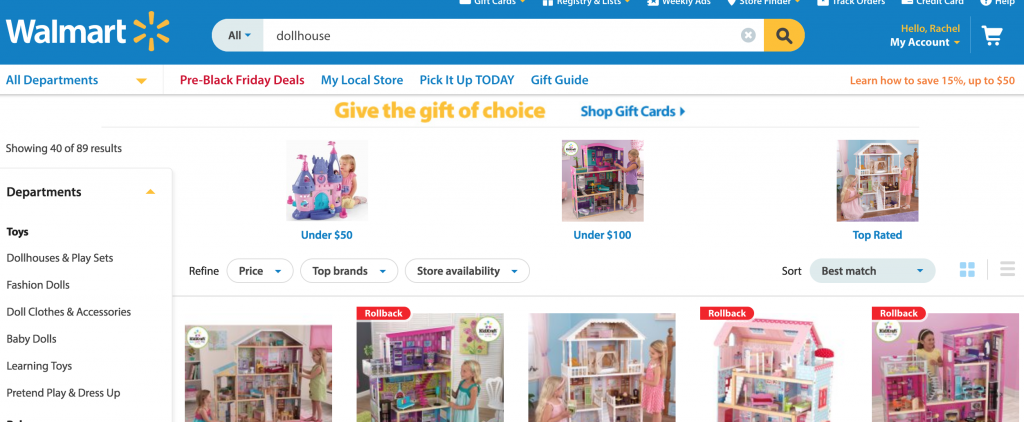Open the Top brands filter dropdown
The height and width of the screenshot is (422, 1024).
click(x=349, y=271)
